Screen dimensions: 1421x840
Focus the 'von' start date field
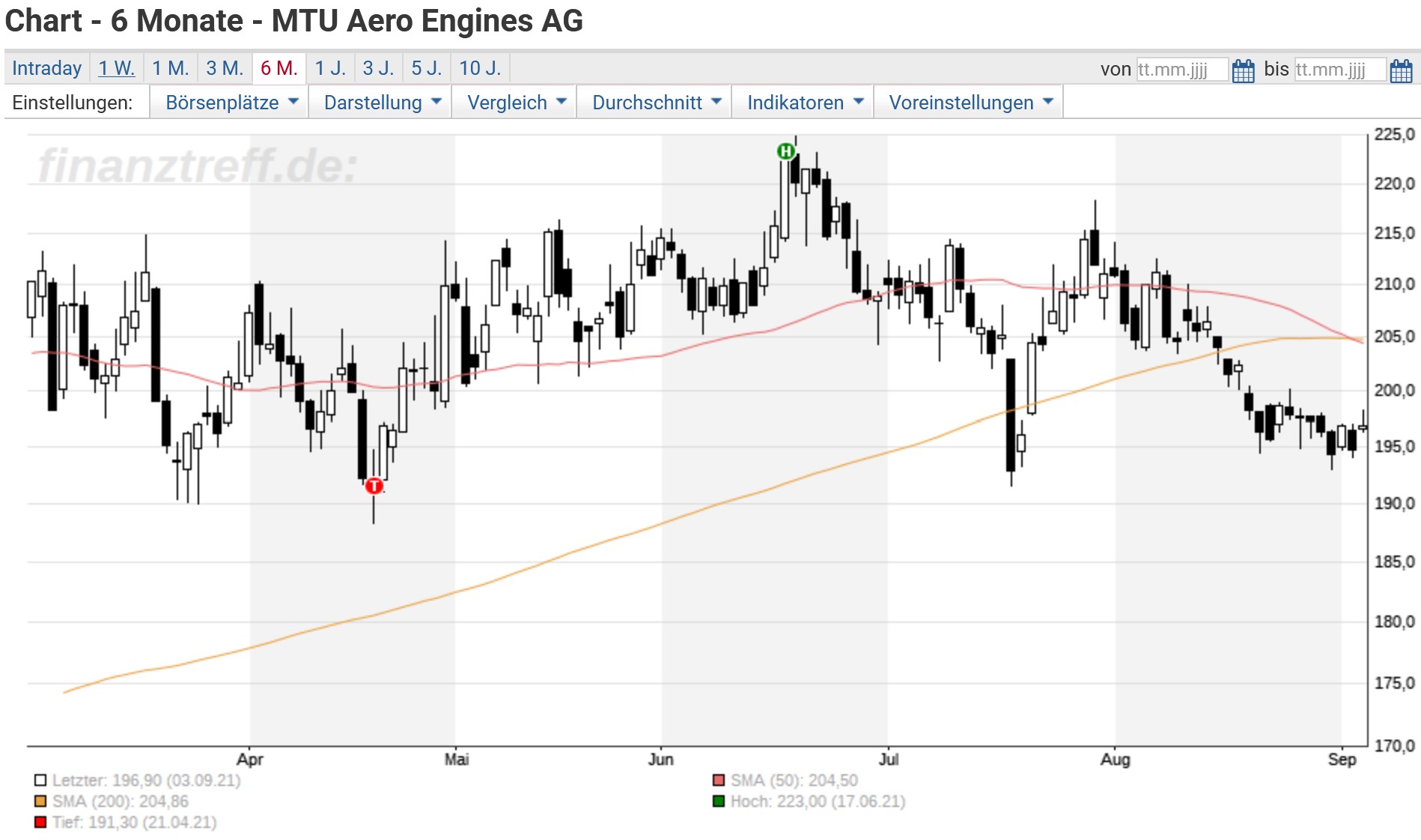click(x=1182, y=70)
